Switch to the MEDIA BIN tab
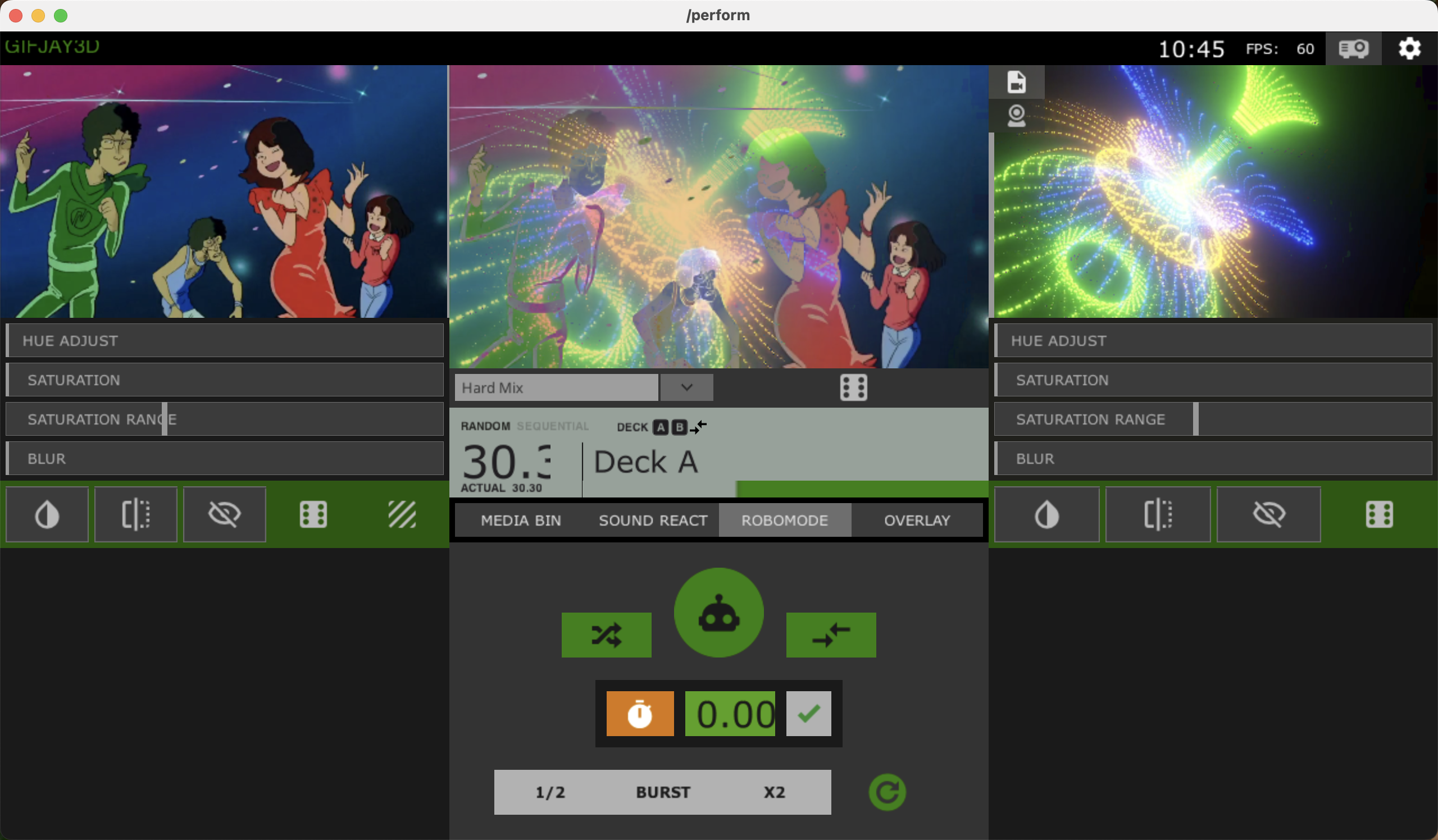 [x=520, y=520]
